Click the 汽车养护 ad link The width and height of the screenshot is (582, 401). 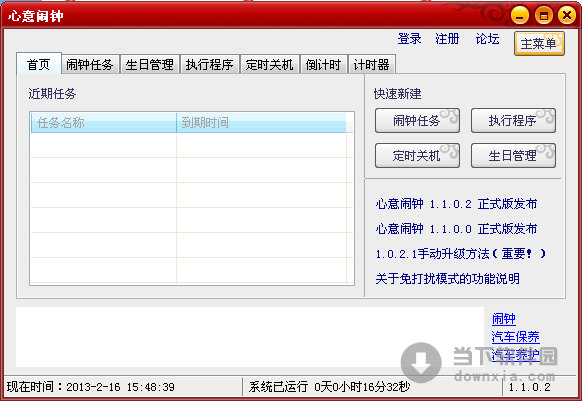(516, 354)
